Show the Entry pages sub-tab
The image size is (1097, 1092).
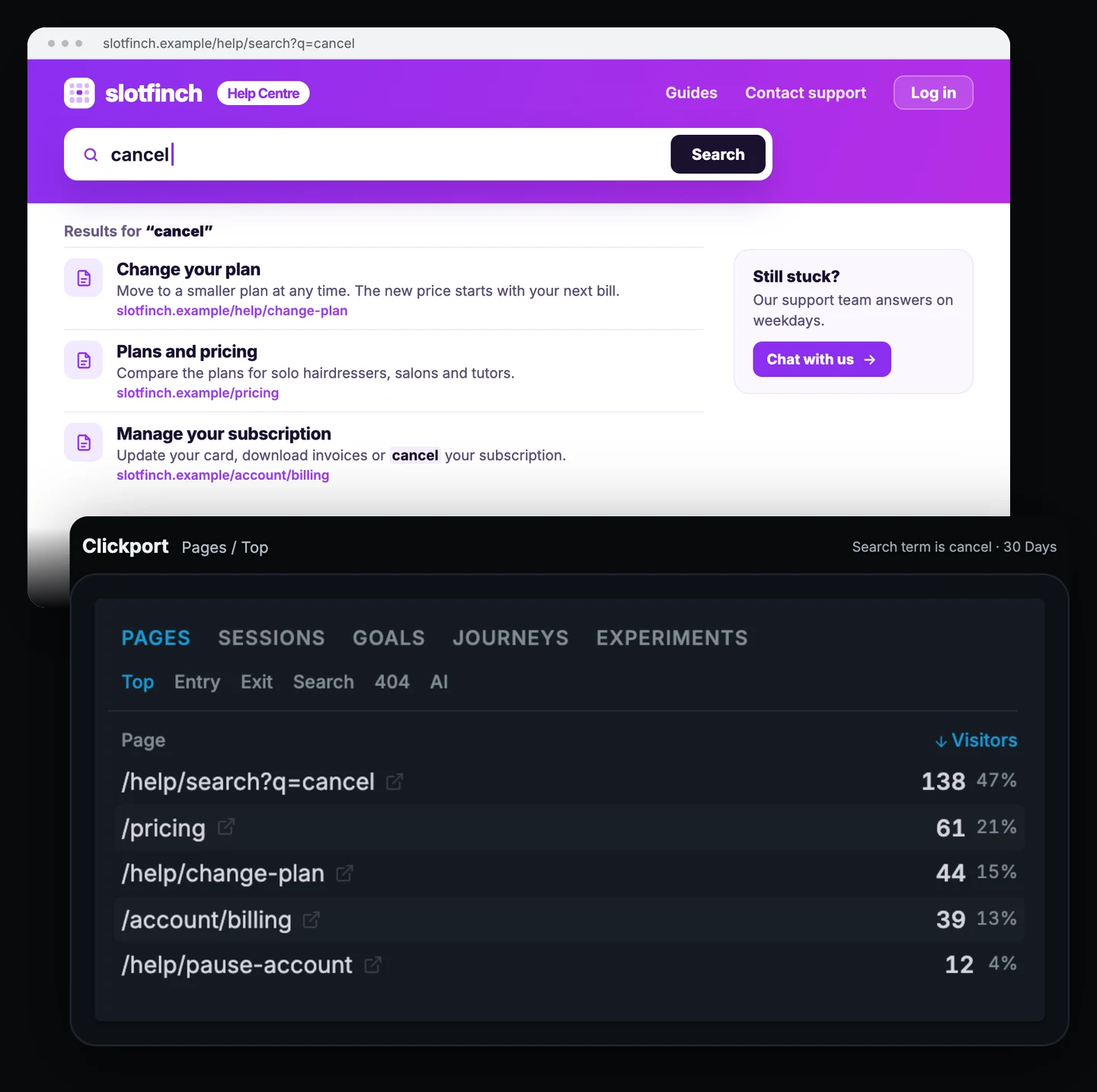[197, 682]
